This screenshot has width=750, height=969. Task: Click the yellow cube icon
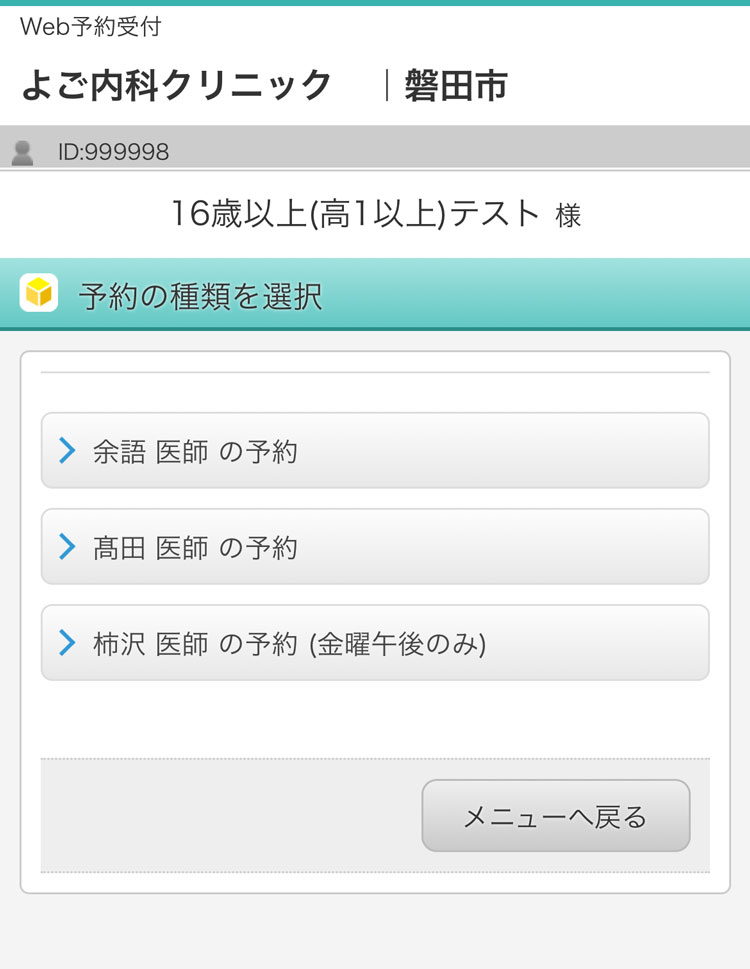(x=38, y=294)
